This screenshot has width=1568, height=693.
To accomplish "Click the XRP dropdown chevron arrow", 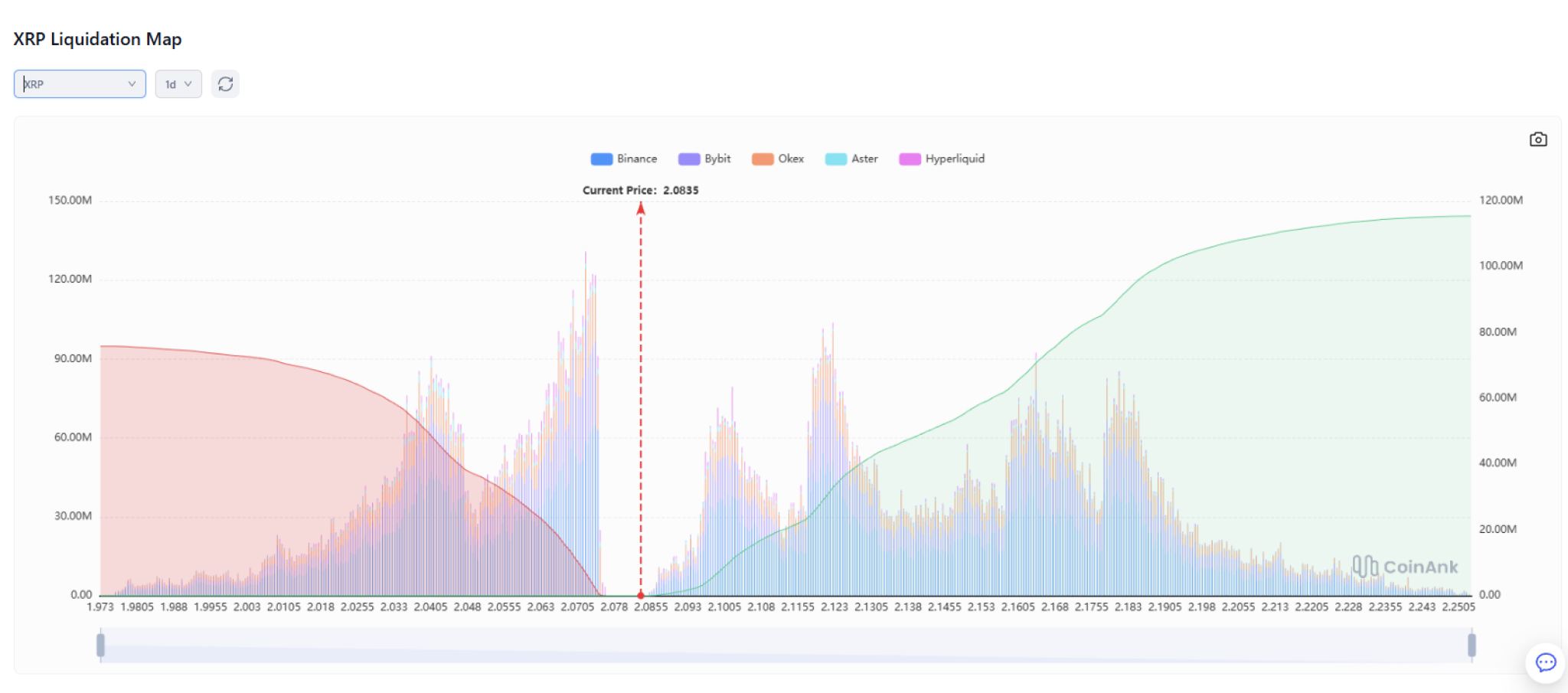I will [132, 84].
